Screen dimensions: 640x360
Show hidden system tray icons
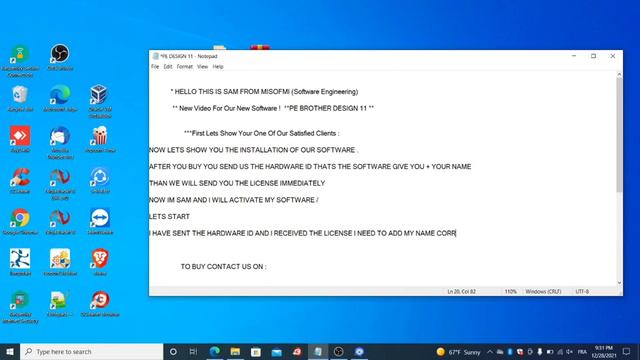point(490,351)
